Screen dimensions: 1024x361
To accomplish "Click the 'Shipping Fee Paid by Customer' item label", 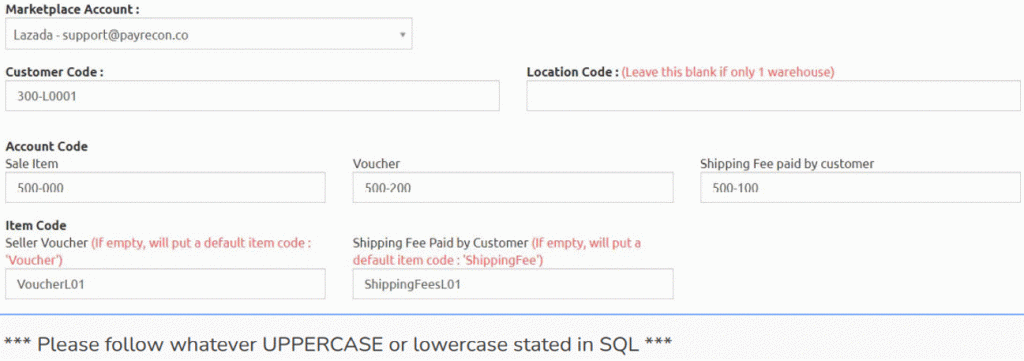I will click(440, 243).
